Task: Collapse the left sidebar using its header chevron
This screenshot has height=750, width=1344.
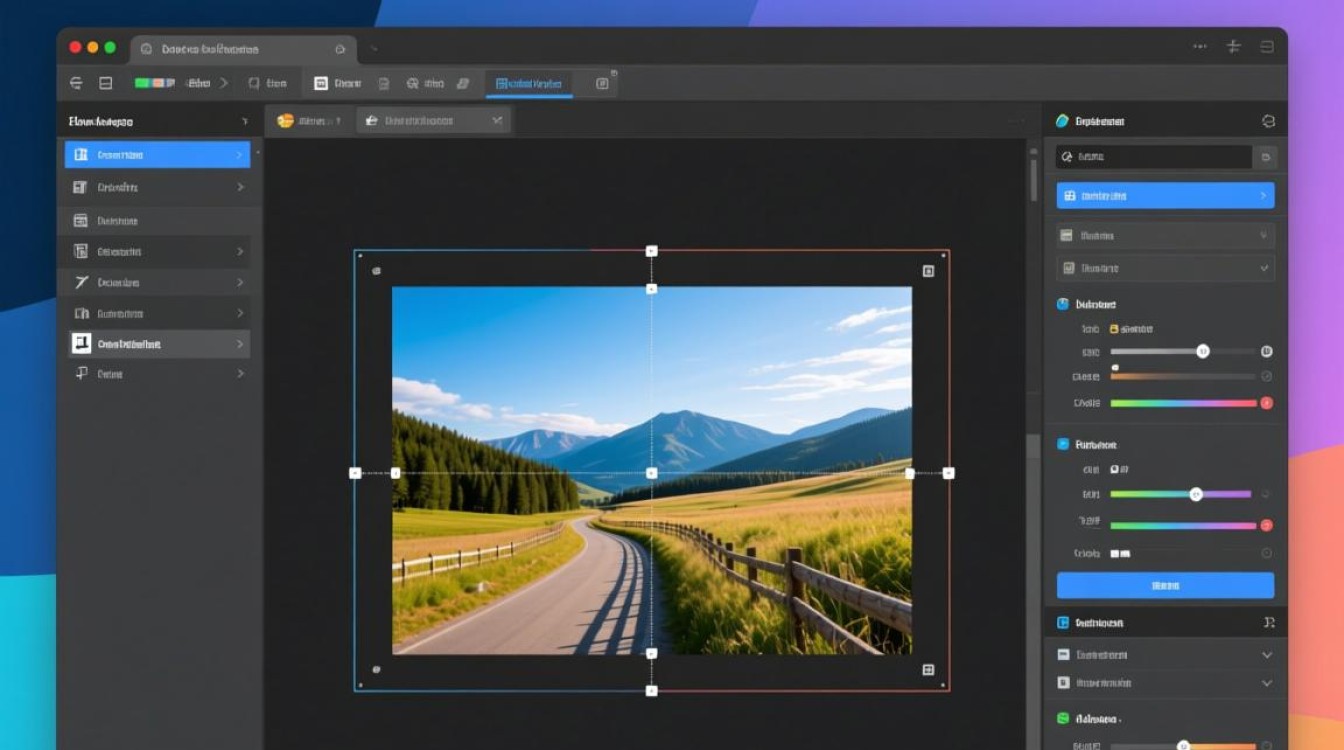Action: click(x=245, y=122)
